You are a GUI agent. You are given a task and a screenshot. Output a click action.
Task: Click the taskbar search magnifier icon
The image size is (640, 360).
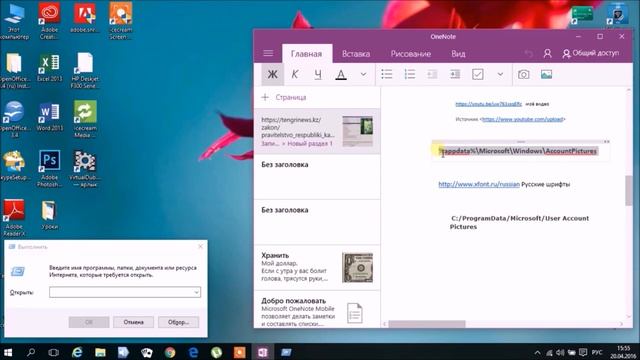click(x=31, y=352)
